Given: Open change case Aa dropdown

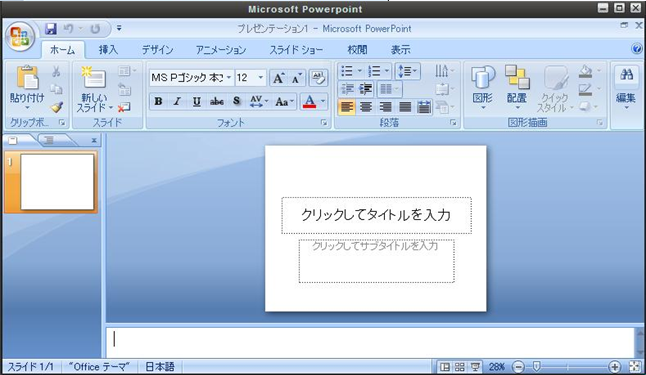Looking at the screenshot, I should point(285,101).
